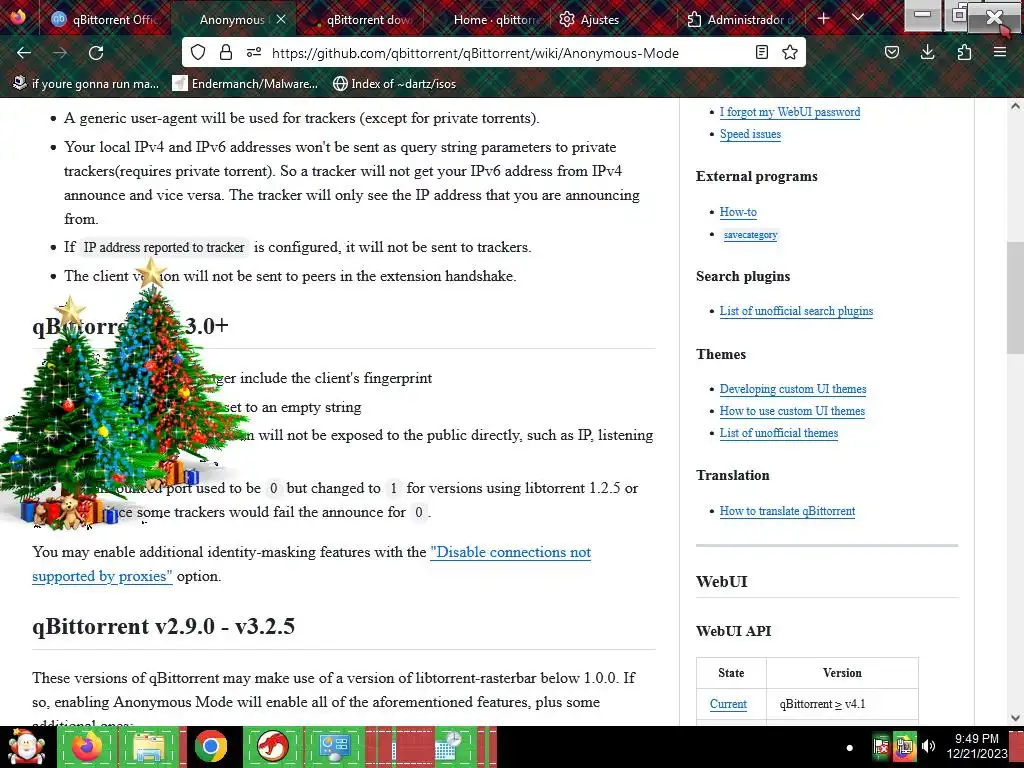Open the volume speaker tray icon

pos(929,746)
